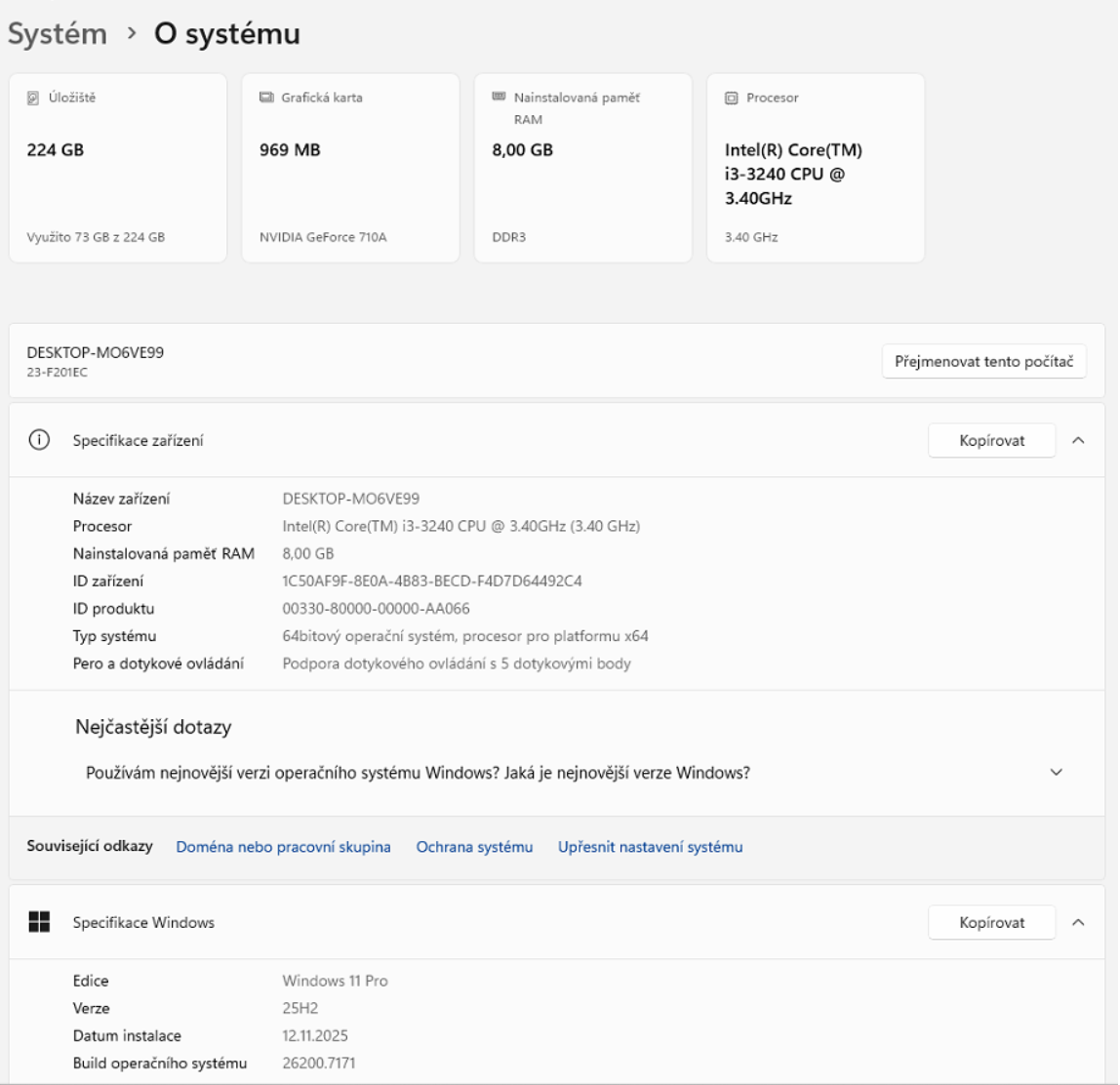Click the storage icon in the Úložiště card
This screenshot has height=1085, width=1120.
(31, 98)
